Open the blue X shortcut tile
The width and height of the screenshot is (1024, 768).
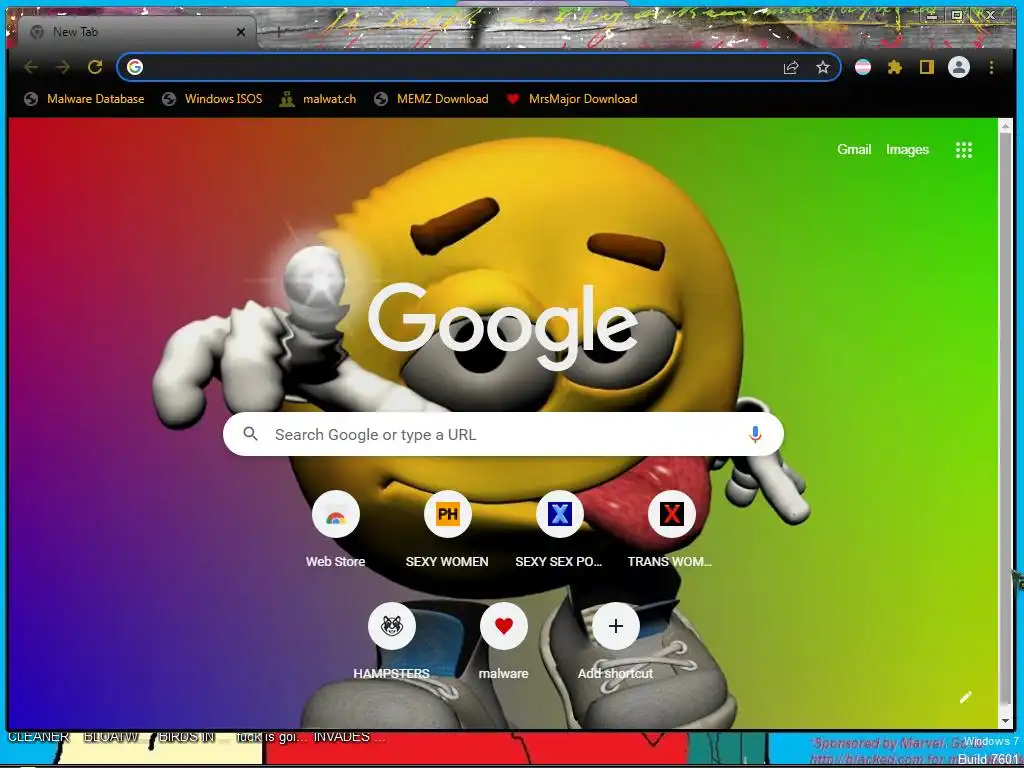[559, 530]
